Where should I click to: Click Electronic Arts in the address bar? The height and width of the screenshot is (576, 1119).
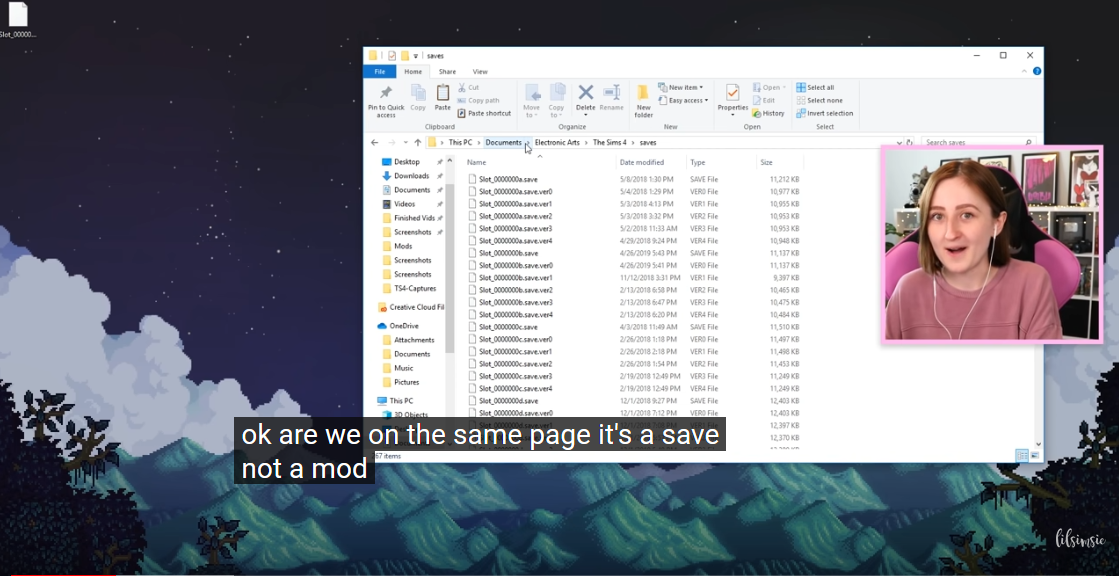(x=557, y=143)
